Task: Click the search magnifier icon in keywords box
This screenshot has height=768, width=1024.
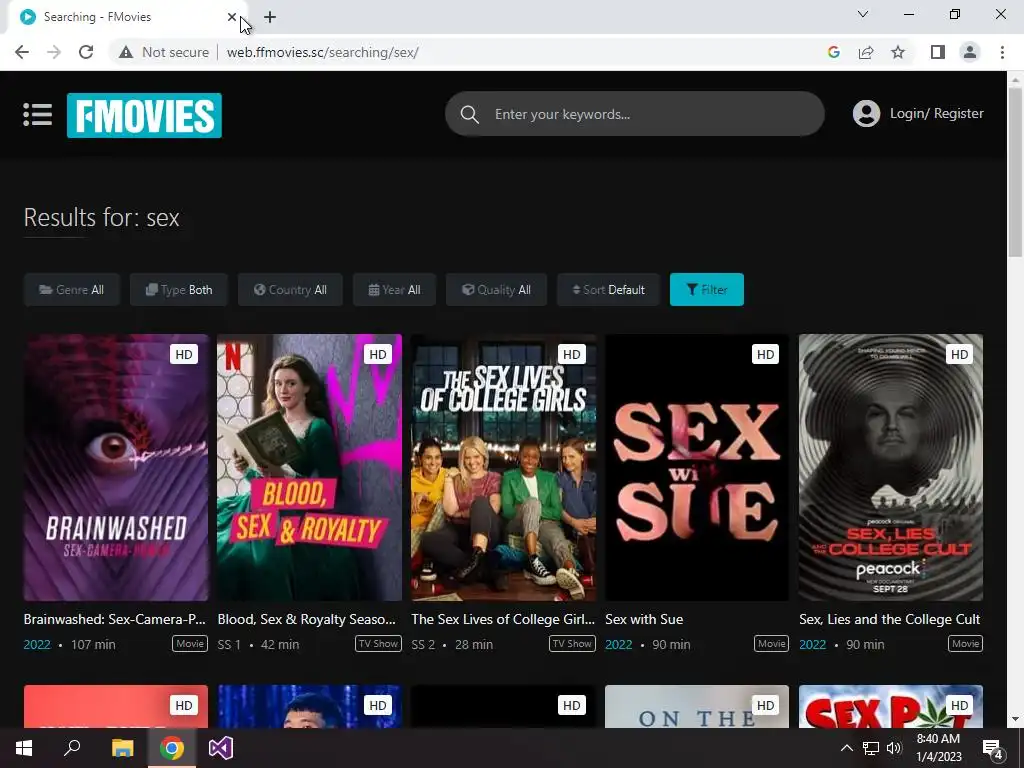Action: click(469, 114)
